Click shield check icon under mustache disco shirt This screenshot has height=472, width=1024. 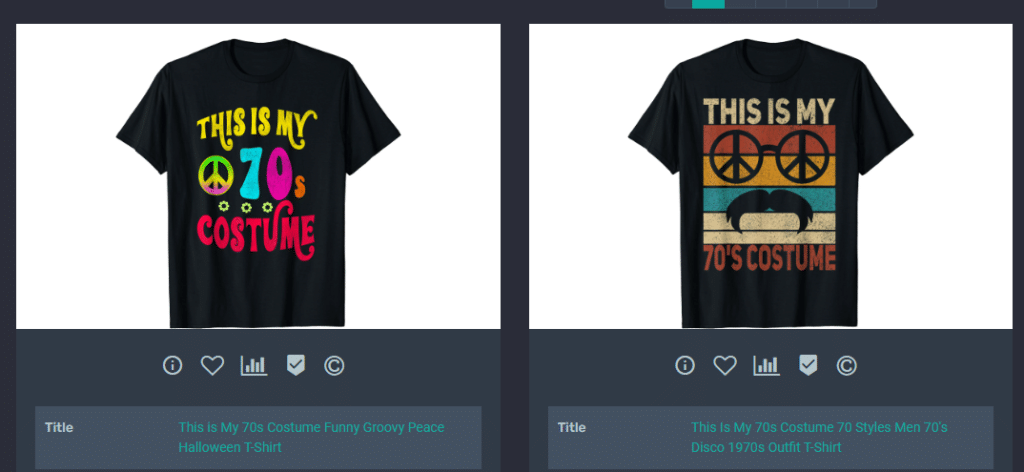tap(808, 366)
